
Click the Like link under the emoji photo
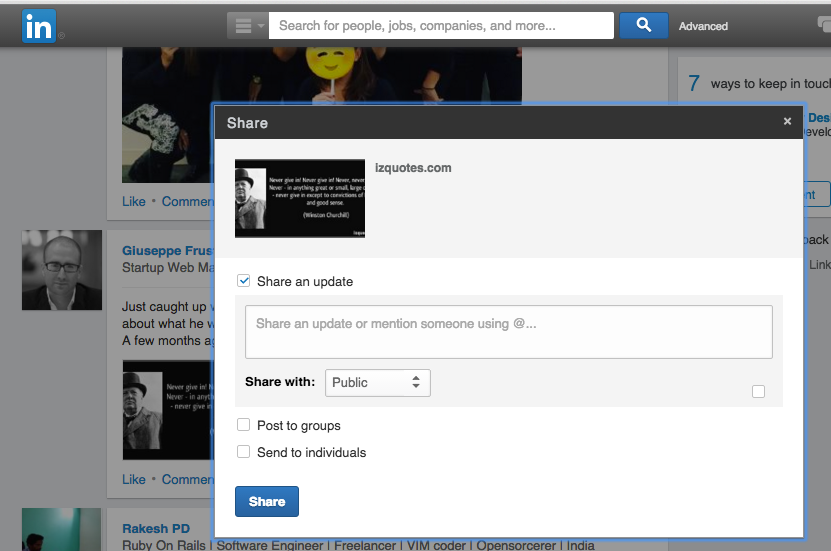134,201
